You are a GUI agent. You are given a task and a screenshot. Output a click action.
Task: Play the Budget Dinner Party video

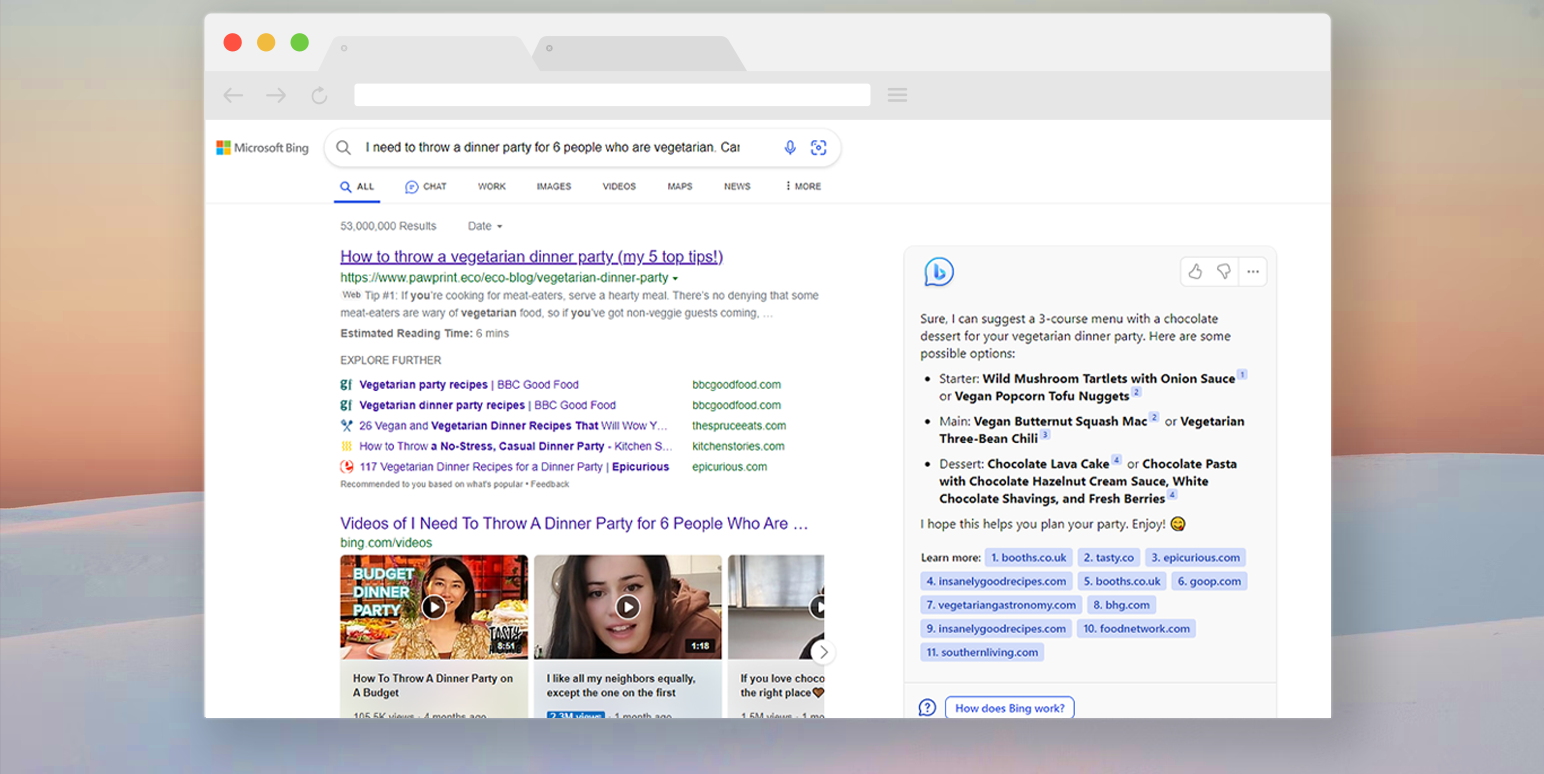(x=433, y=606)
